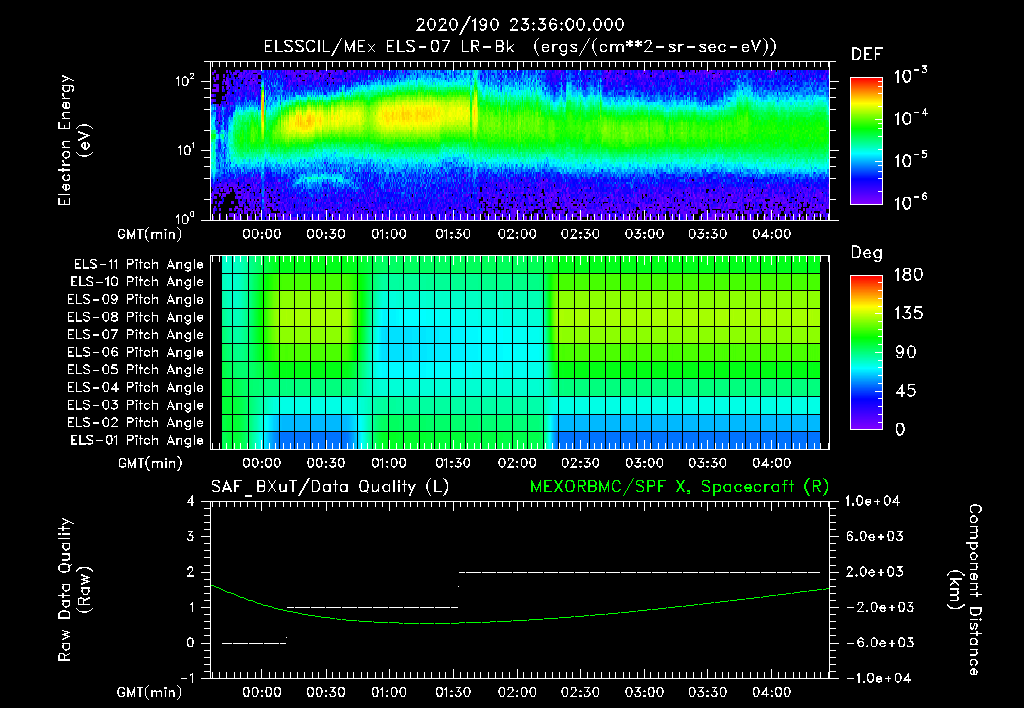Click the GMT(min) label under the data quality plot
Screen dimensions: 1024x708
point(150,692)
